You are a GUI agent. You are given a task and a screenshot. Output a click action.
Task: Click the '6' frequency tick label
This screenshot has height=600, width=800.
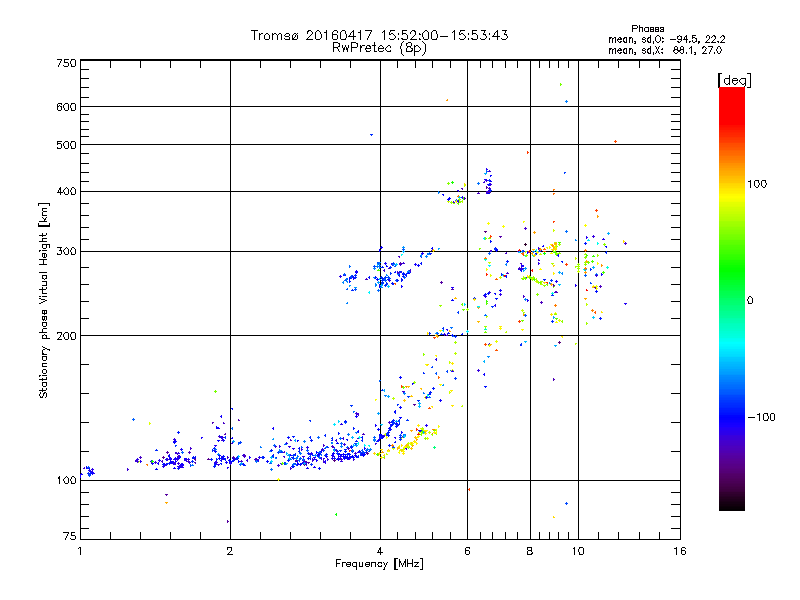pos(467,551)
